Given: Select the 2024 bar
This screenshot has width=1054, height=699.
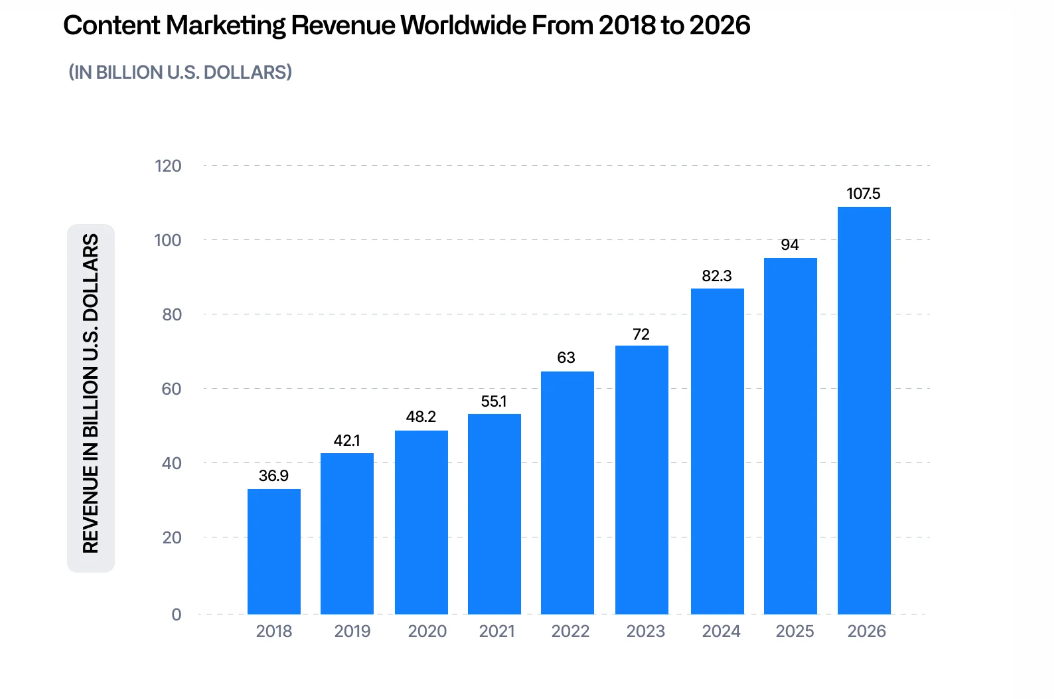Looking at the screenshot, I should coord(717,451).
